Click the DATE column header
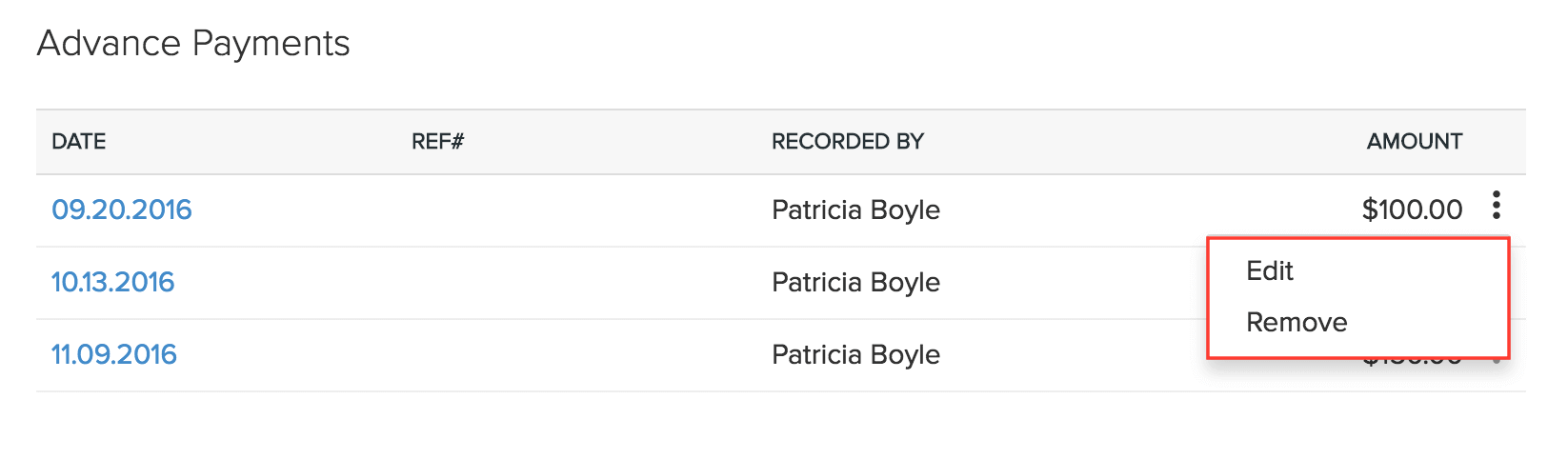 point(79,142)
